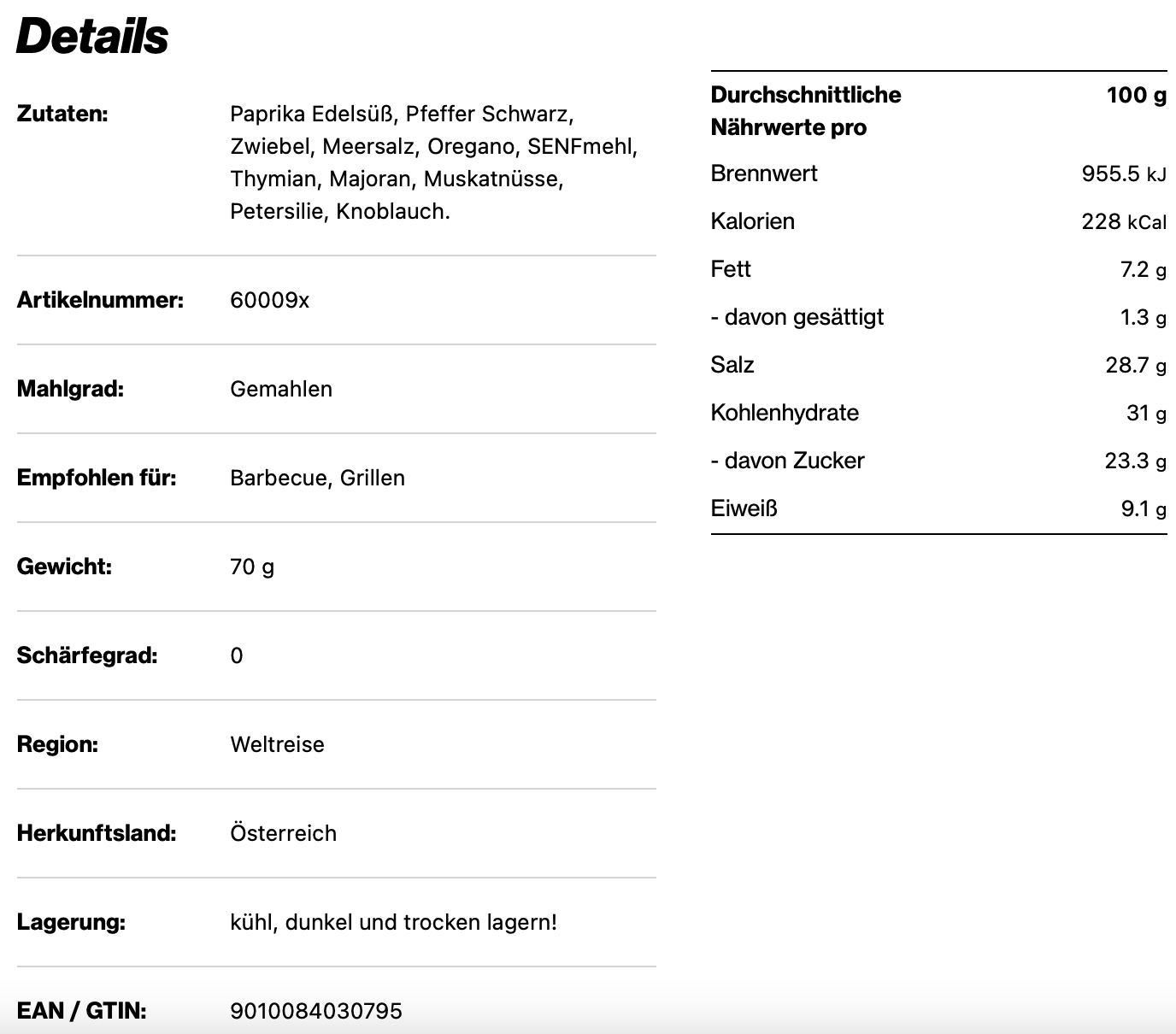The width and height of the screenshot is (1176, 1034).
Task: Click the storage instructions text
Action: (x=393, y=922)
